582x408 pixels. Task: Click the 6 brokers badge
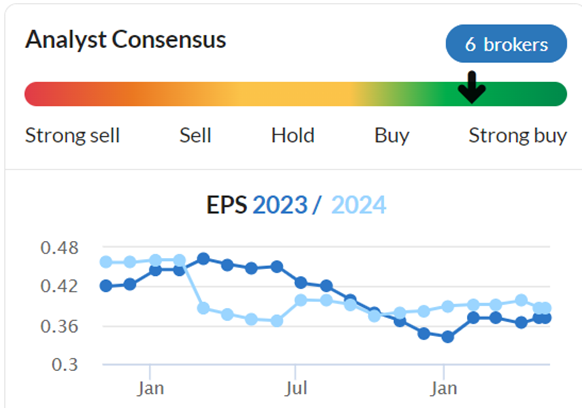pyautogui.click(x=506, y=44)
